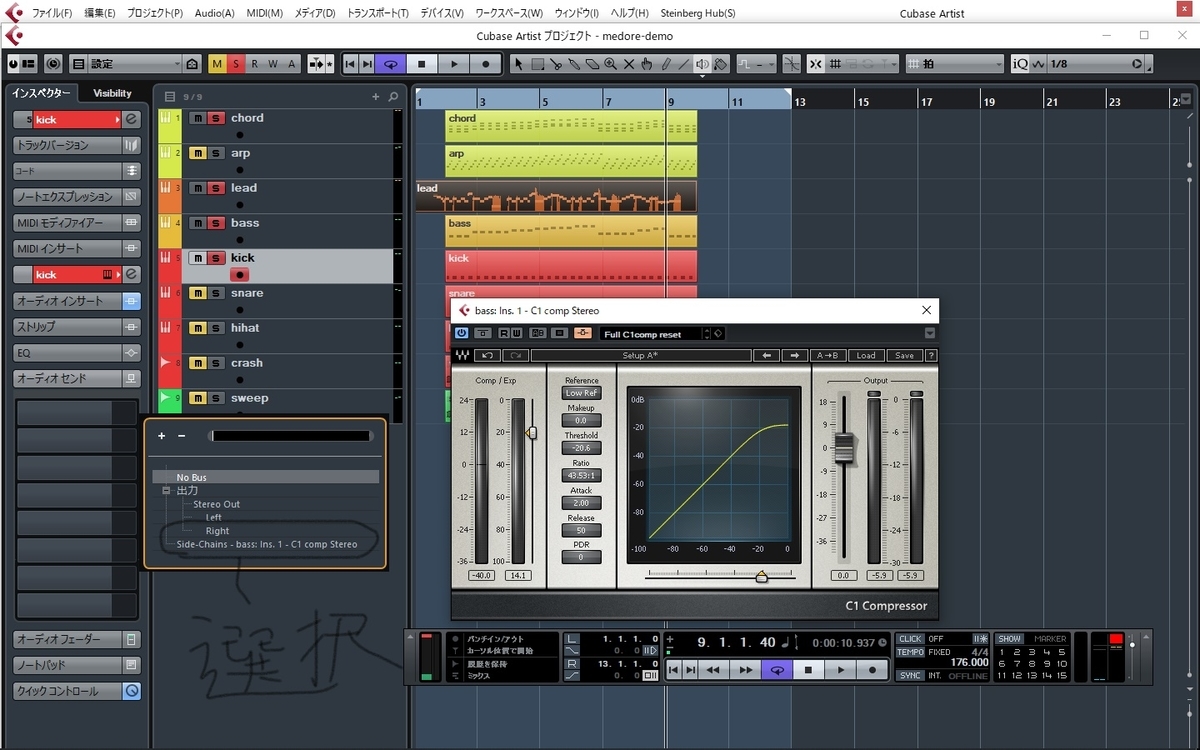Expand the クイックコントロール inspector section

[x=68, y=691]
